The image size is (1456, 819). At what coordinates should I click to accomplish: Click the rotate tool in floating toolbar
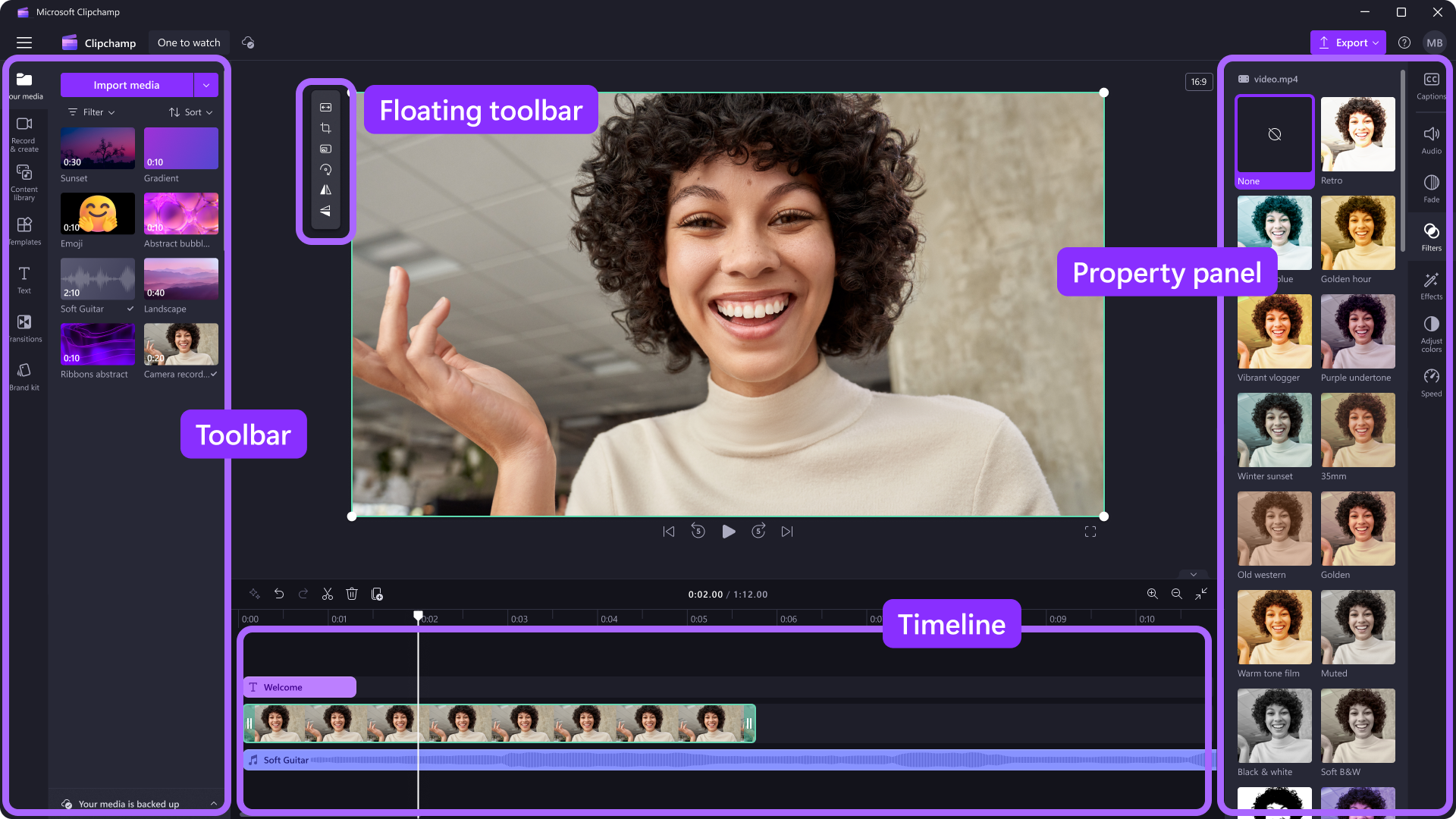click(x=325, y=169)
